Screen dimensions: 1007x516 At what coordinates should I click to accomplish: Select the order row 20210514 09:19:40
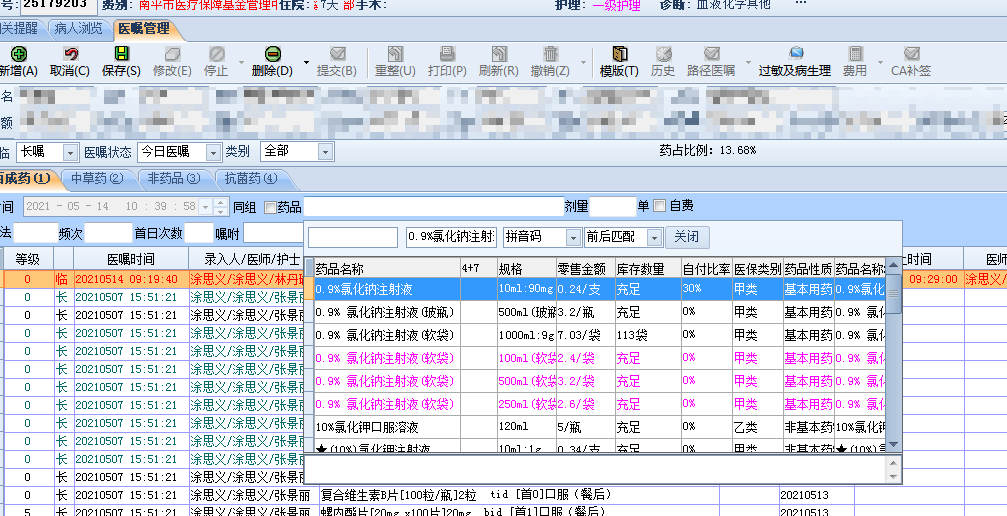(152, 280)
